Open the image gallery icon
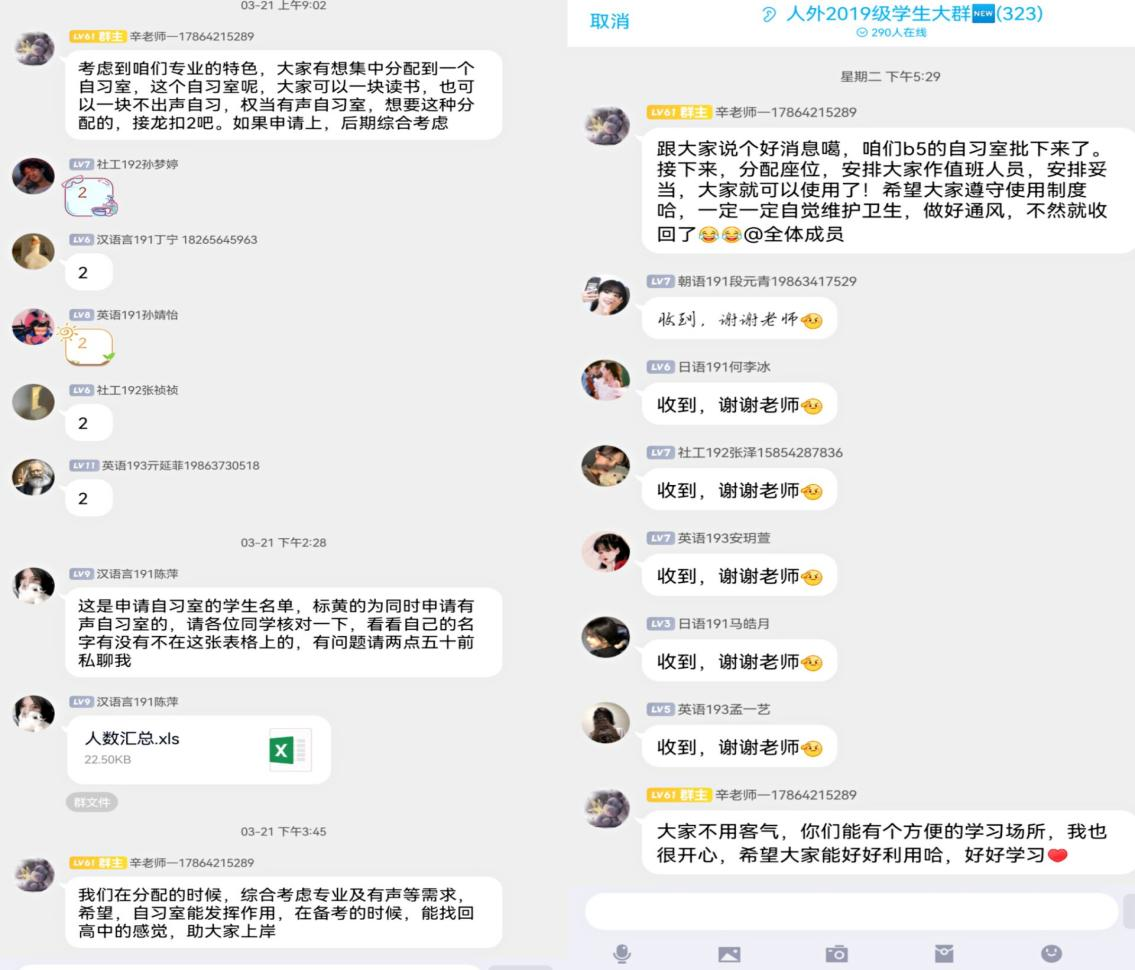The width and height of the screenshot is (1135, 970). coord(729,954)
